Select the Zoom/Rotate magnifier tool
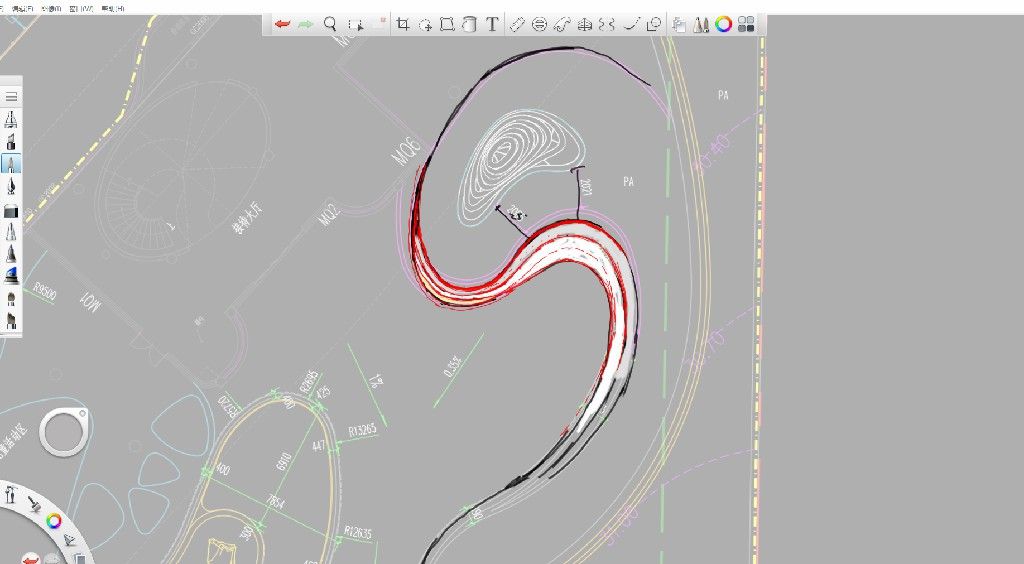The image size is (1024, 564). (x=330, y=25)
